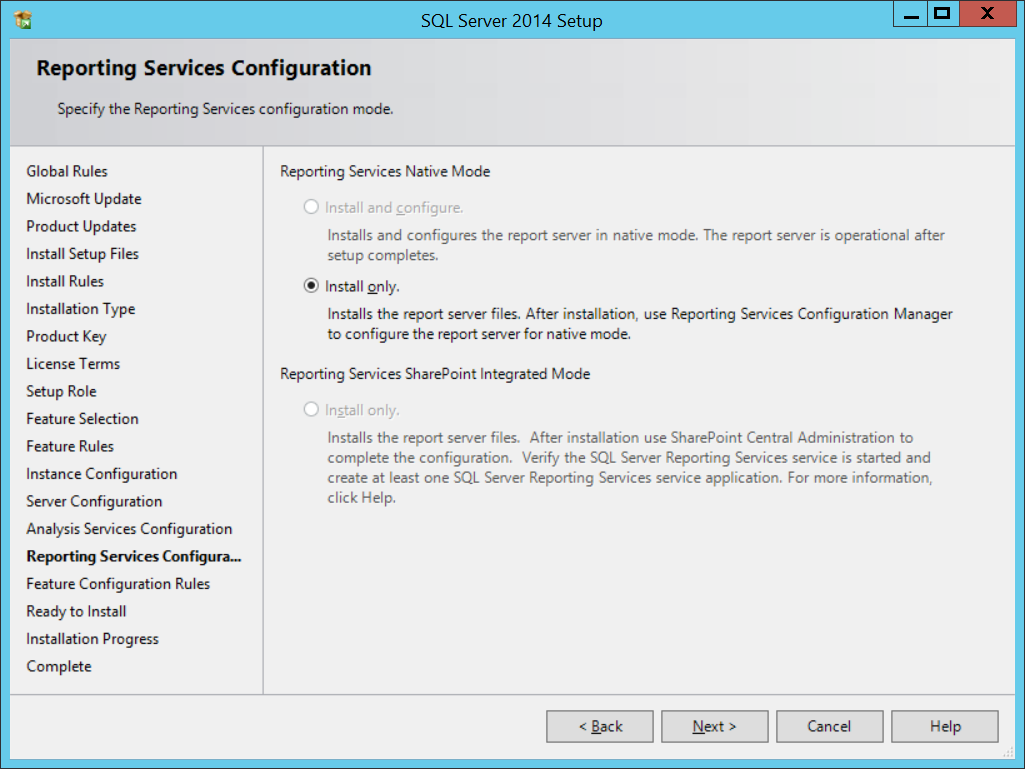
Task: Jump to the License Terms step
Action: click(73, 364)
